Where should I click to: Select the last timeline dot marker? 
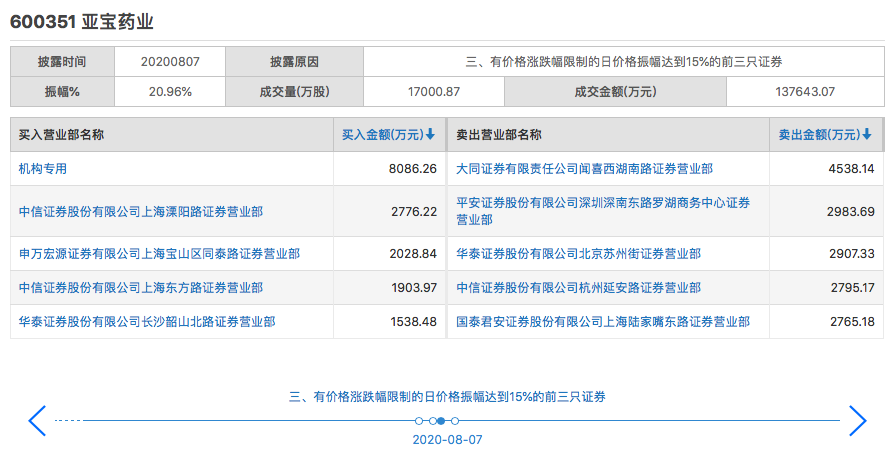point(455,421)
